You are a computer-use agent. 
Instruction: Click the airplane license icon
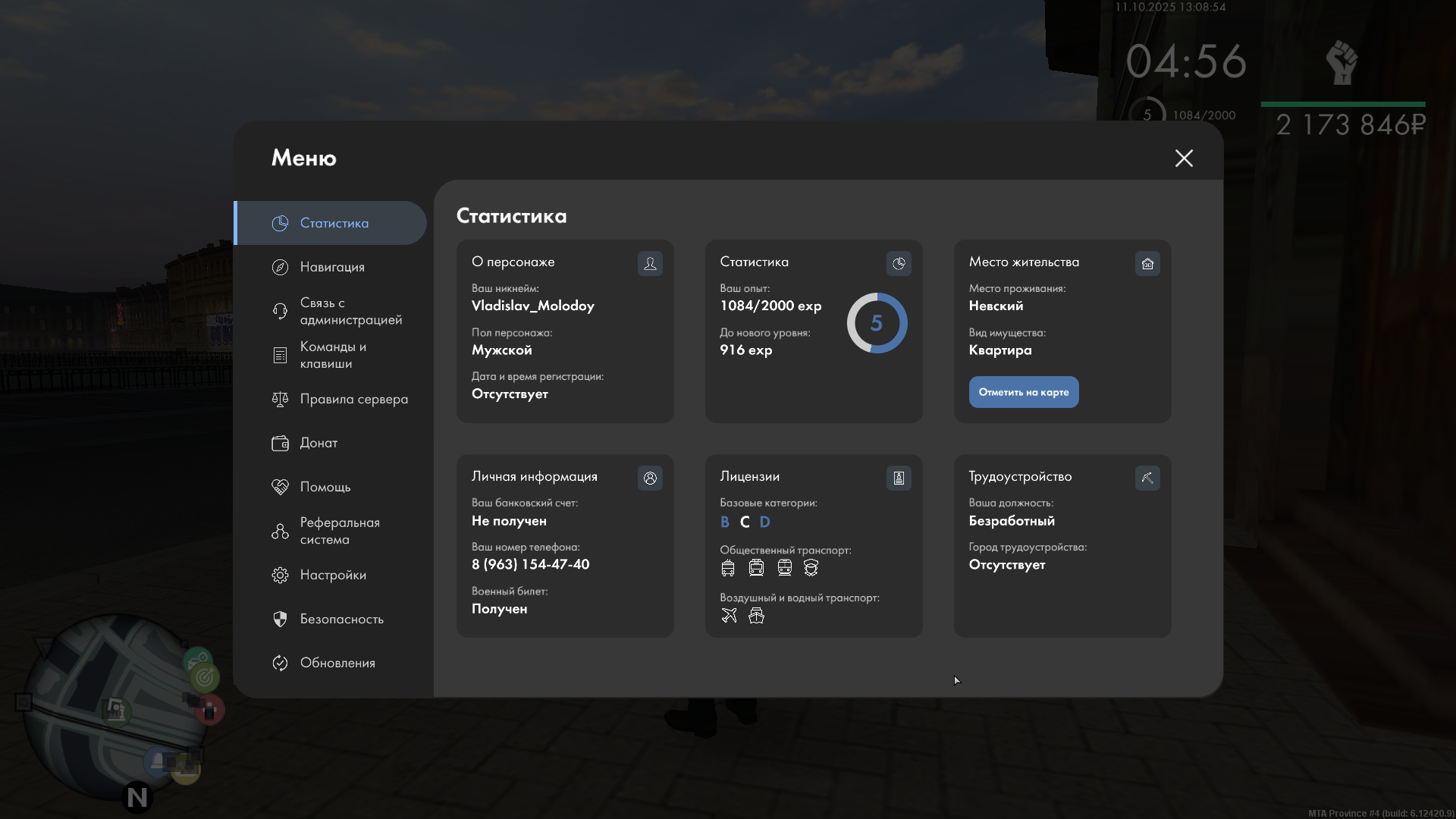pyautogui.click(x=729, y=615)
